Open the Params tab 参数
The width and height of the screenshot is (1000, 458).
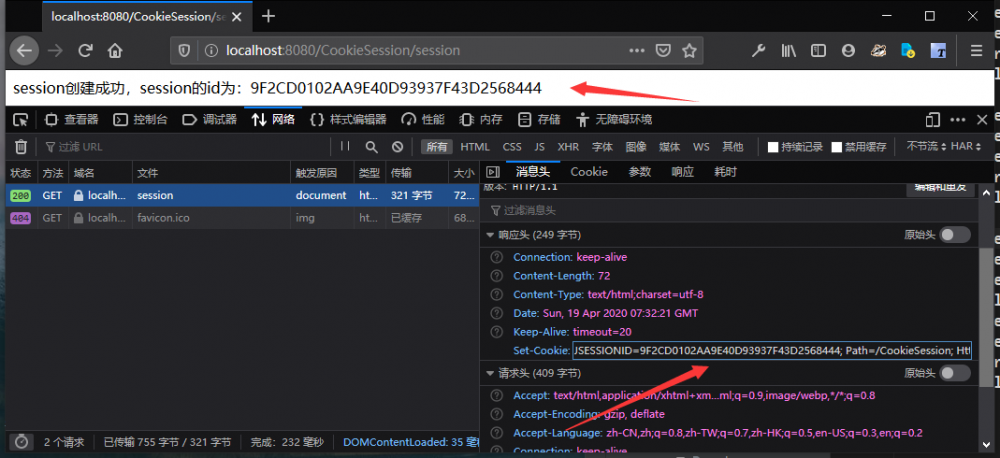(640, 172)
